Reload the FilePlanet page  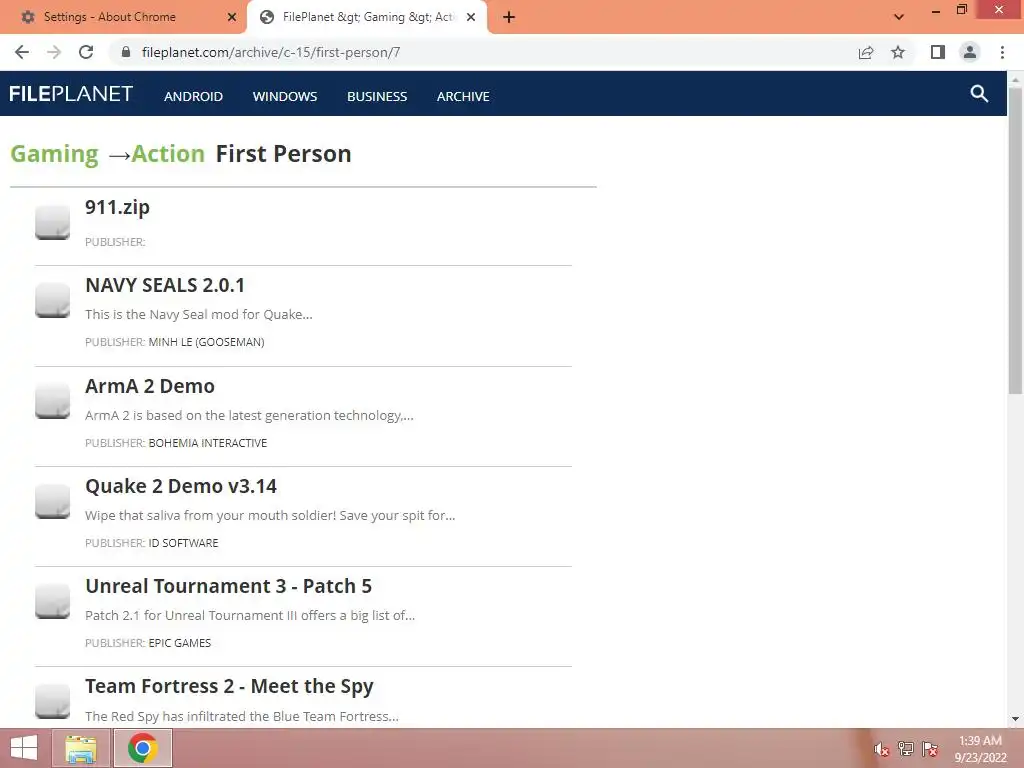[x=86, y=52]
